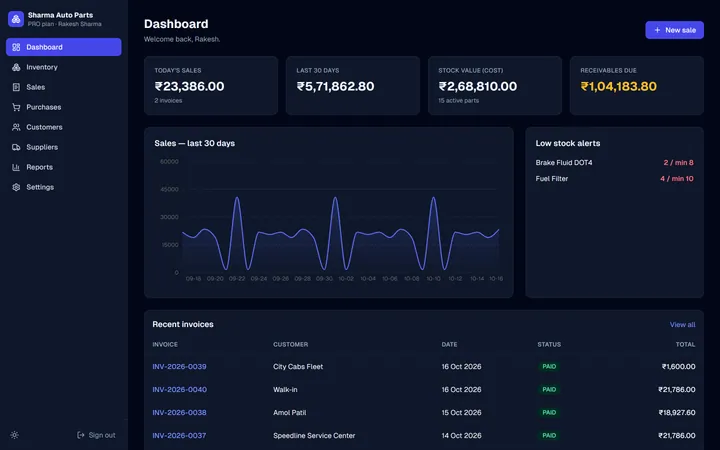This screenshot has width=720, height=450.
Task: Open invoice INV-2026-0038
Action: click(x=179, y=412)
